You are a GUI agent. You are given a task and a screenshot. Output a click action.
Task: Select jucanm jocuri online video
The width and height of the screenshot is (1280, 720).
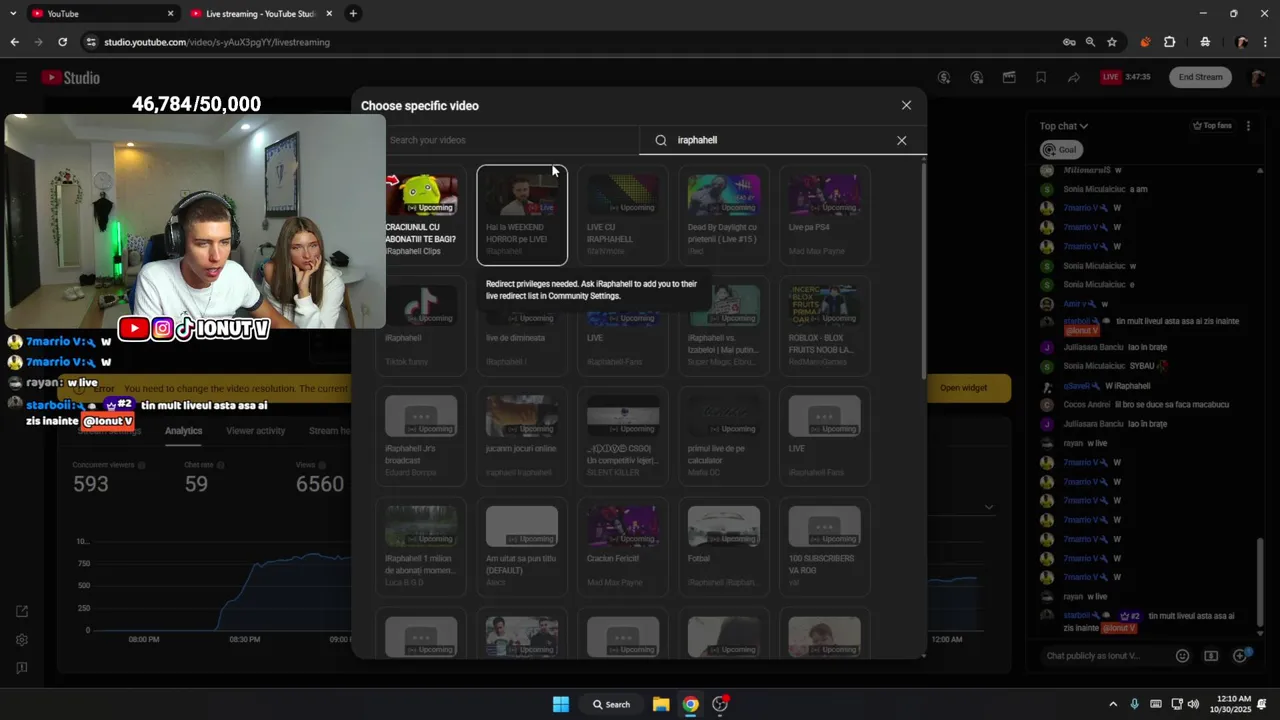[522, 436]
